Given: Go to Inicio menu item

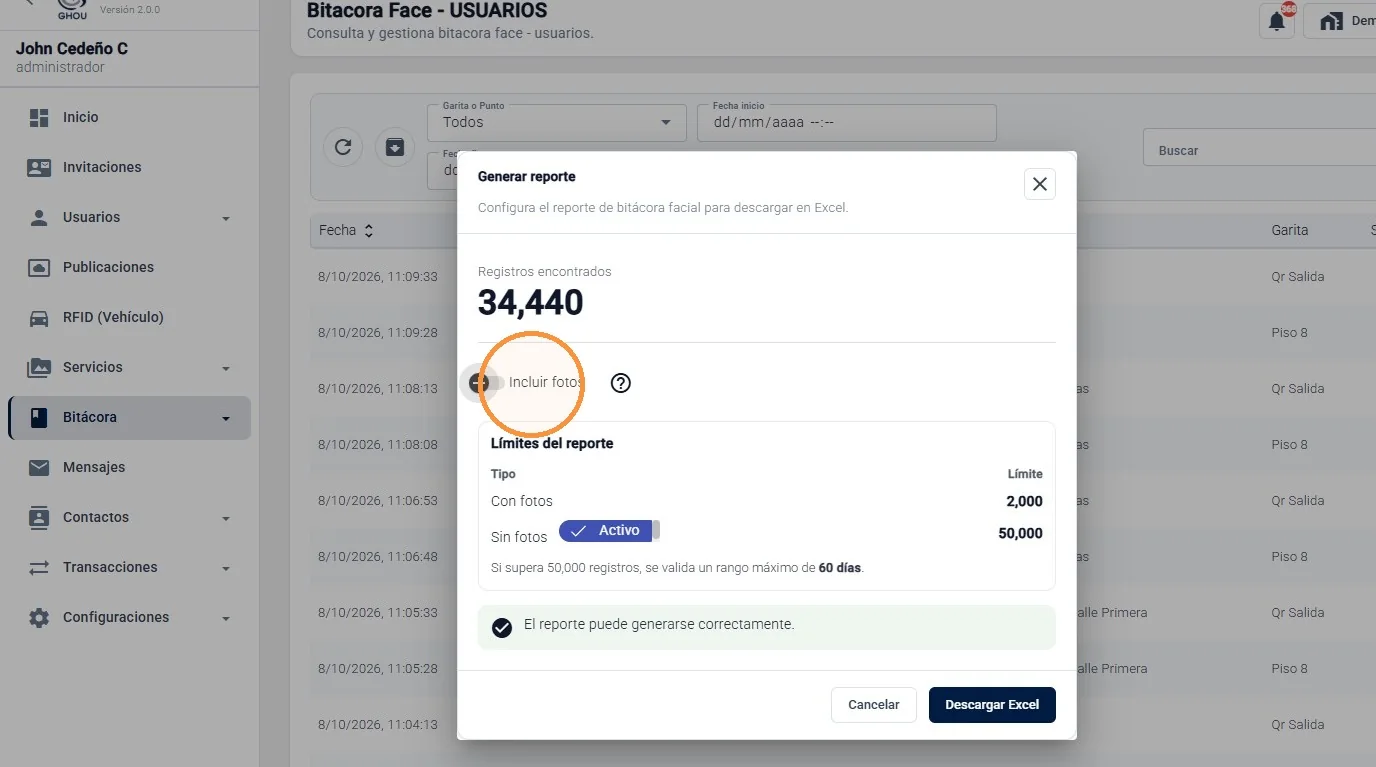Looking at the screenshot, I should click(129, 117).
